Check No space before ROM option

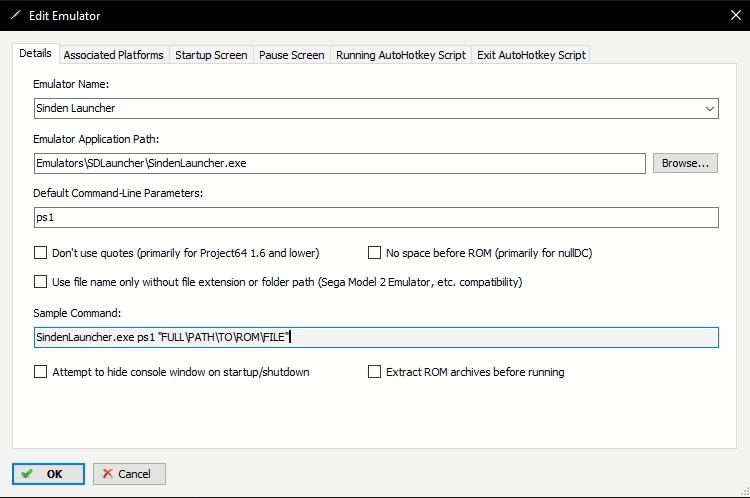coord(376,253)
